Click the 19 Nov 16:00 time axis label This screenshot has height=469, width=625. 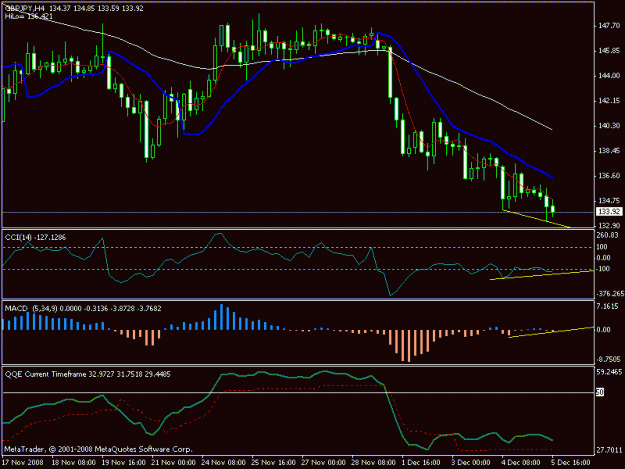coord(124,463)
